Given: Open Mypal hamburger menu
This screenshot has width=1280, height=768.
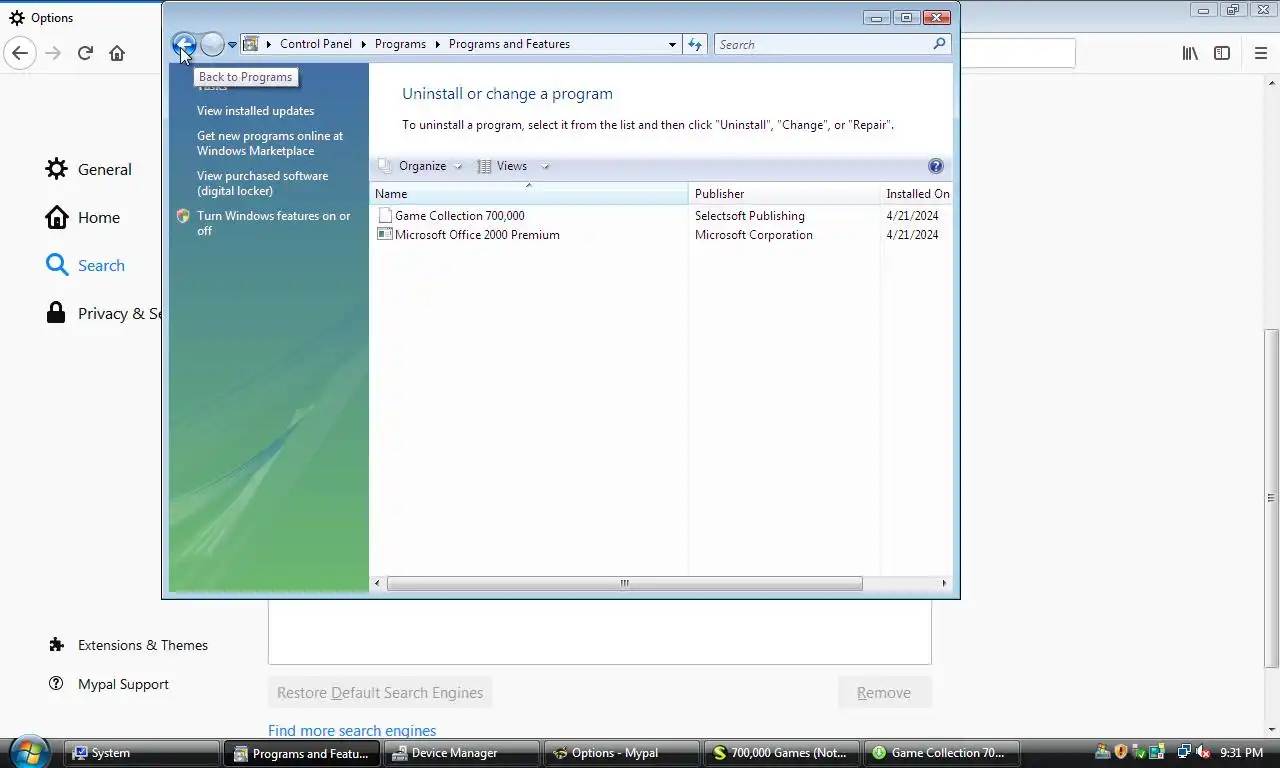Looking at the screenshot, I should pyautogui.click(x=1260, y=53).
